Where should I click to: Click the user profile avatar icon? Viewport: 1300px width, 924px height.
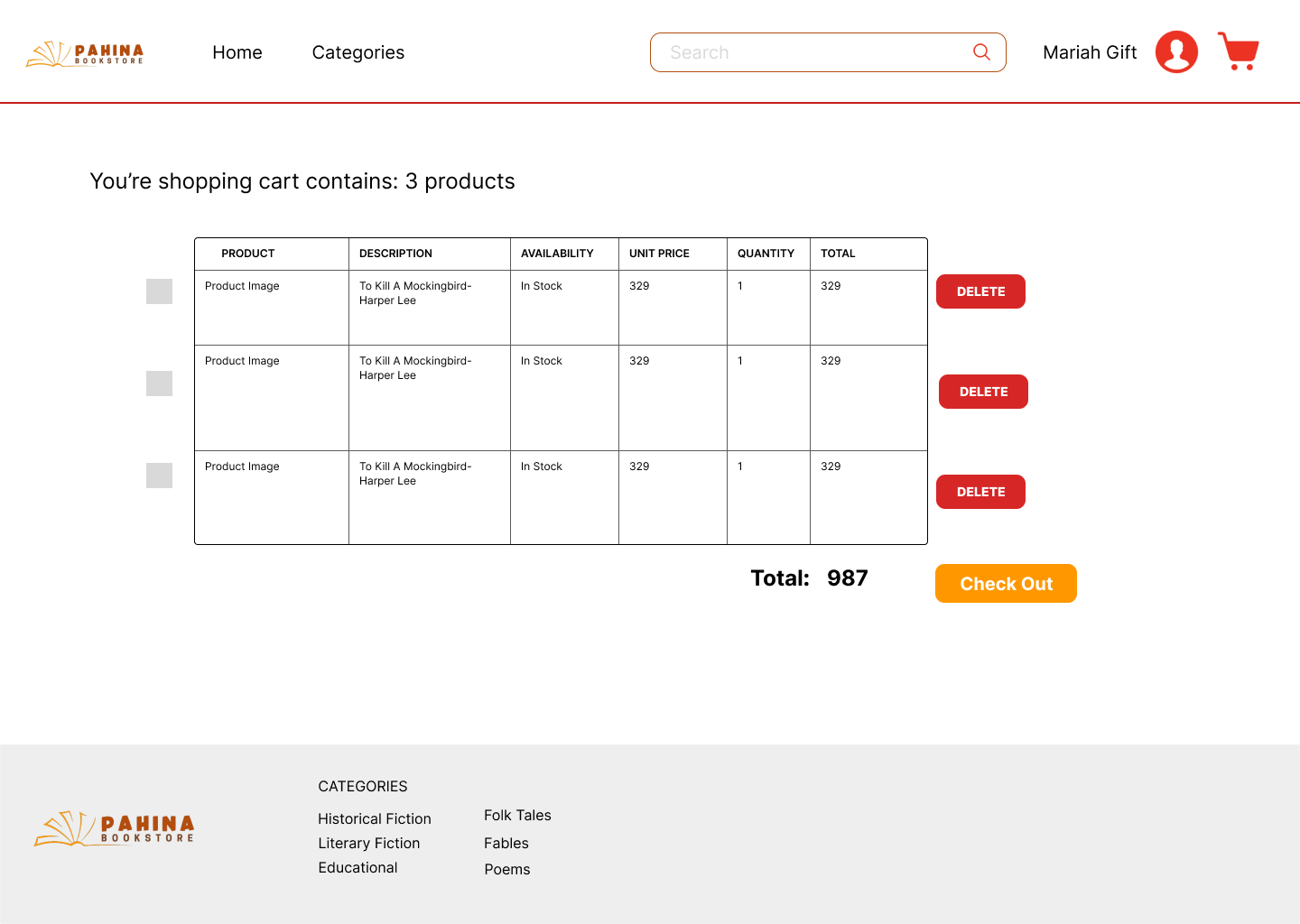(x=1176, y=51)
